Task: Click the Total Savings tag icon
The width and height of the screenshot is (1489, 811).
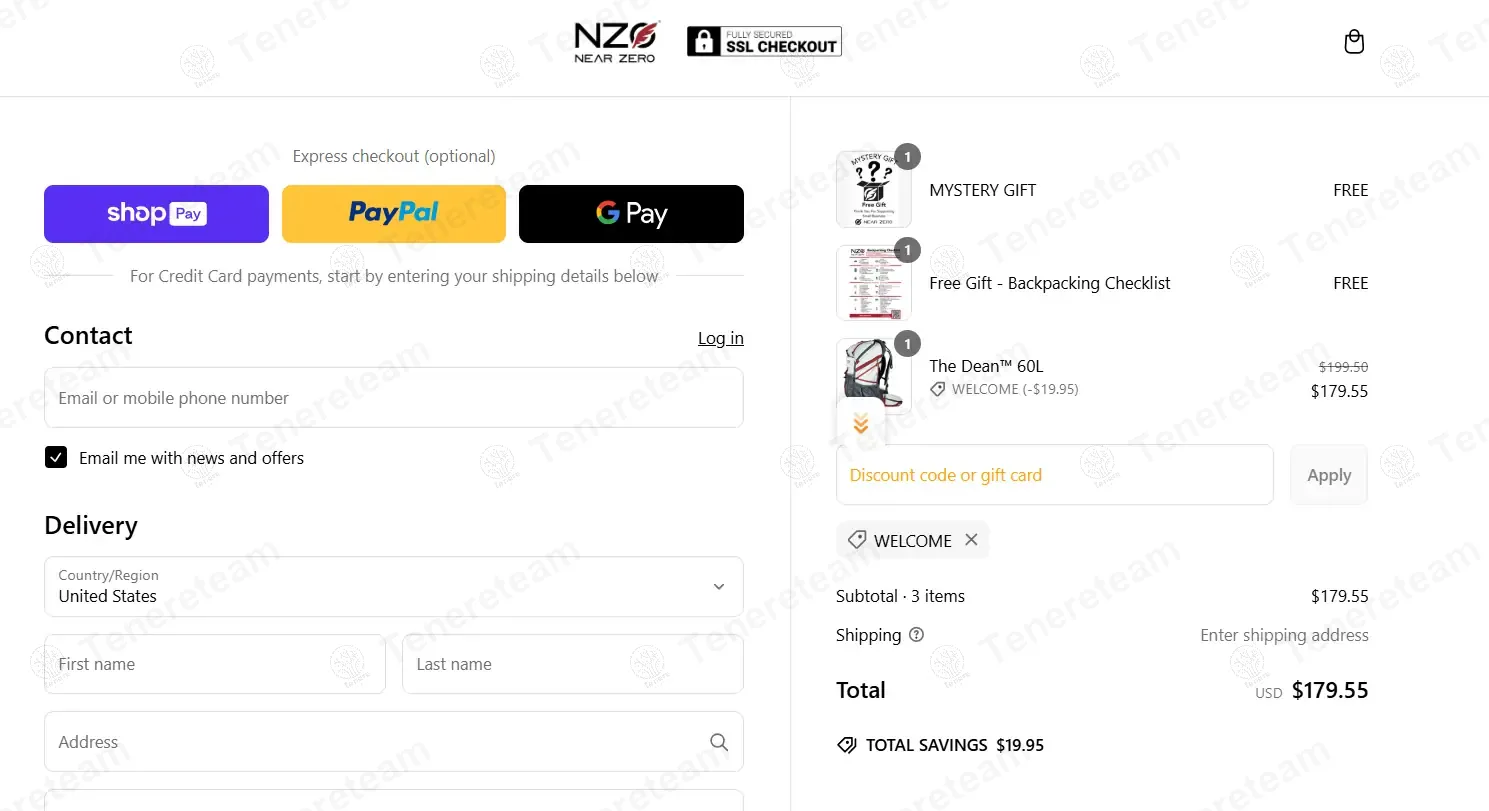Action: pyautogui.click(x=847, y=745)
